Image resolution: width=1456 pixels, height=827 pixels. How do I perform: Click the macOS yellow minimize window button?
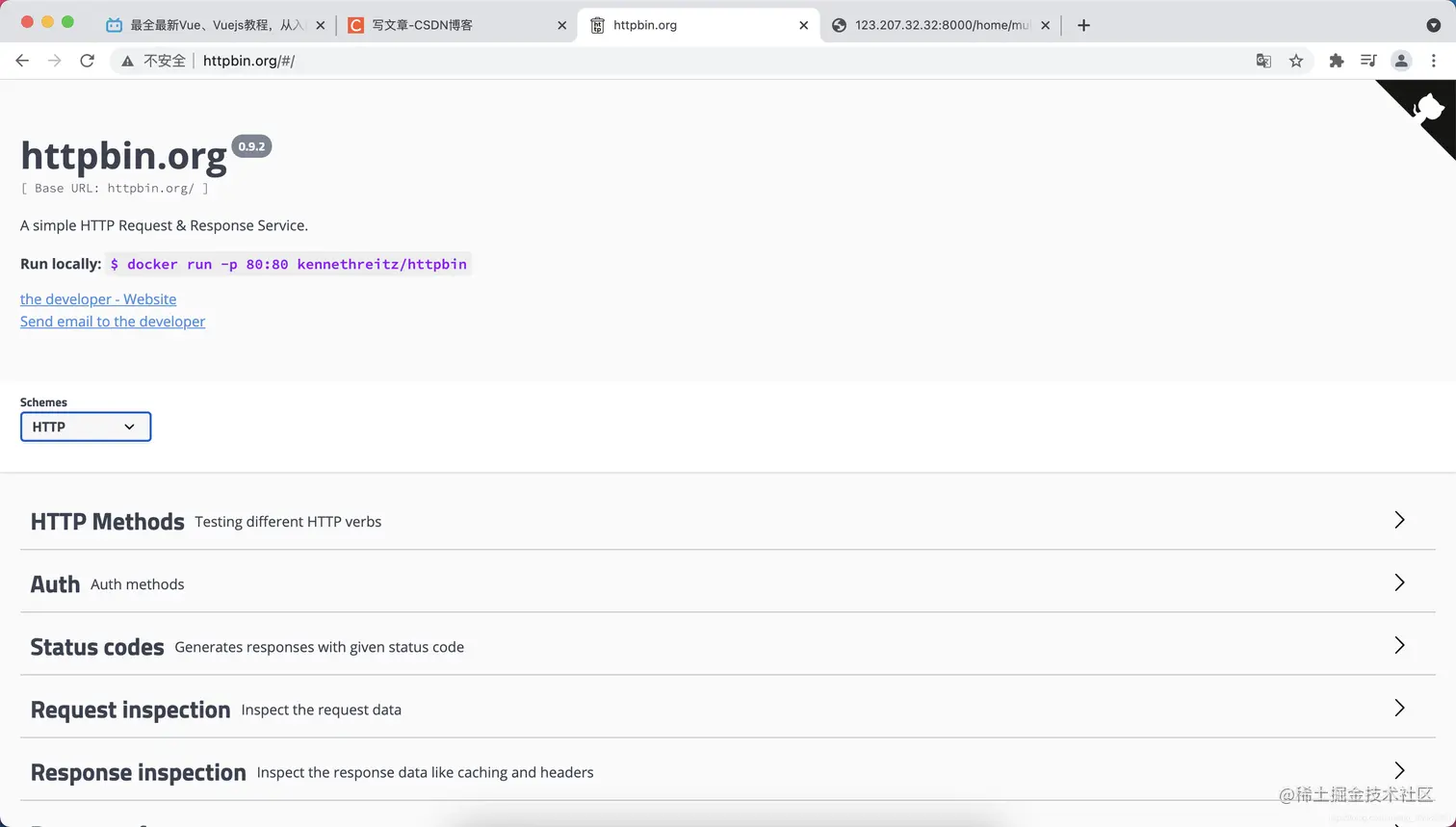click(47, 21)
